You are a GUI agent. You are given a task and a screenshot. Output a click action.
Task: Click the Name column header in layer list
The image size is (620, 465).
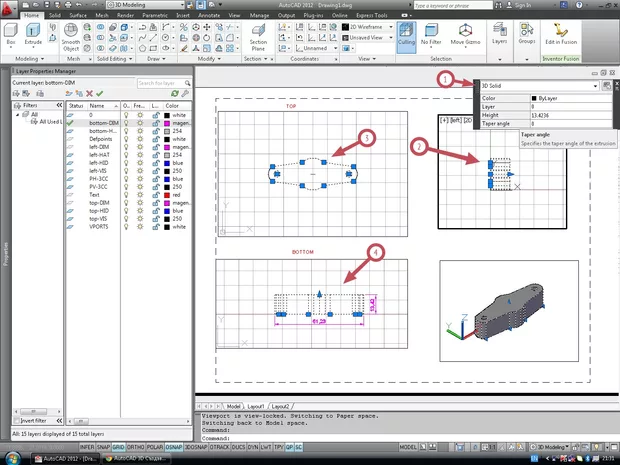coord(97,105)
